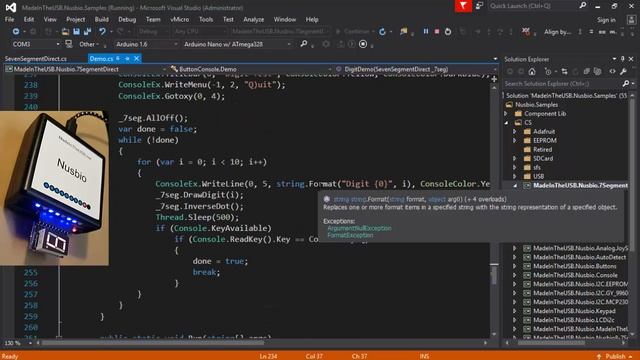
Task: Switch to the SevenSegmentDirect.cs tab
Action: click(x=36, y=59)
